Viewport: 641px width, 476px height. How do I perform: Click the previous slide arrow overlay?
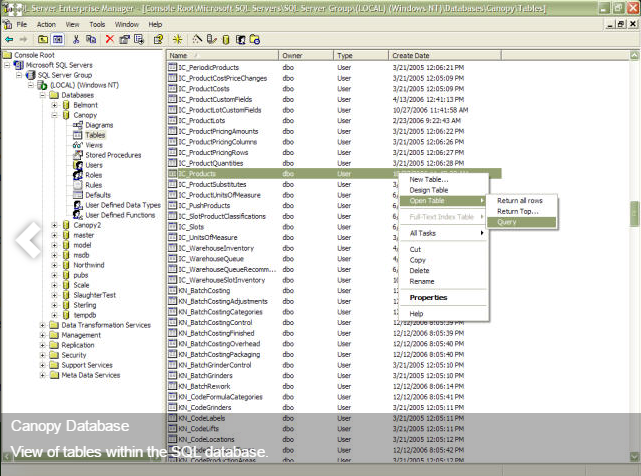[x=26, y=238]
